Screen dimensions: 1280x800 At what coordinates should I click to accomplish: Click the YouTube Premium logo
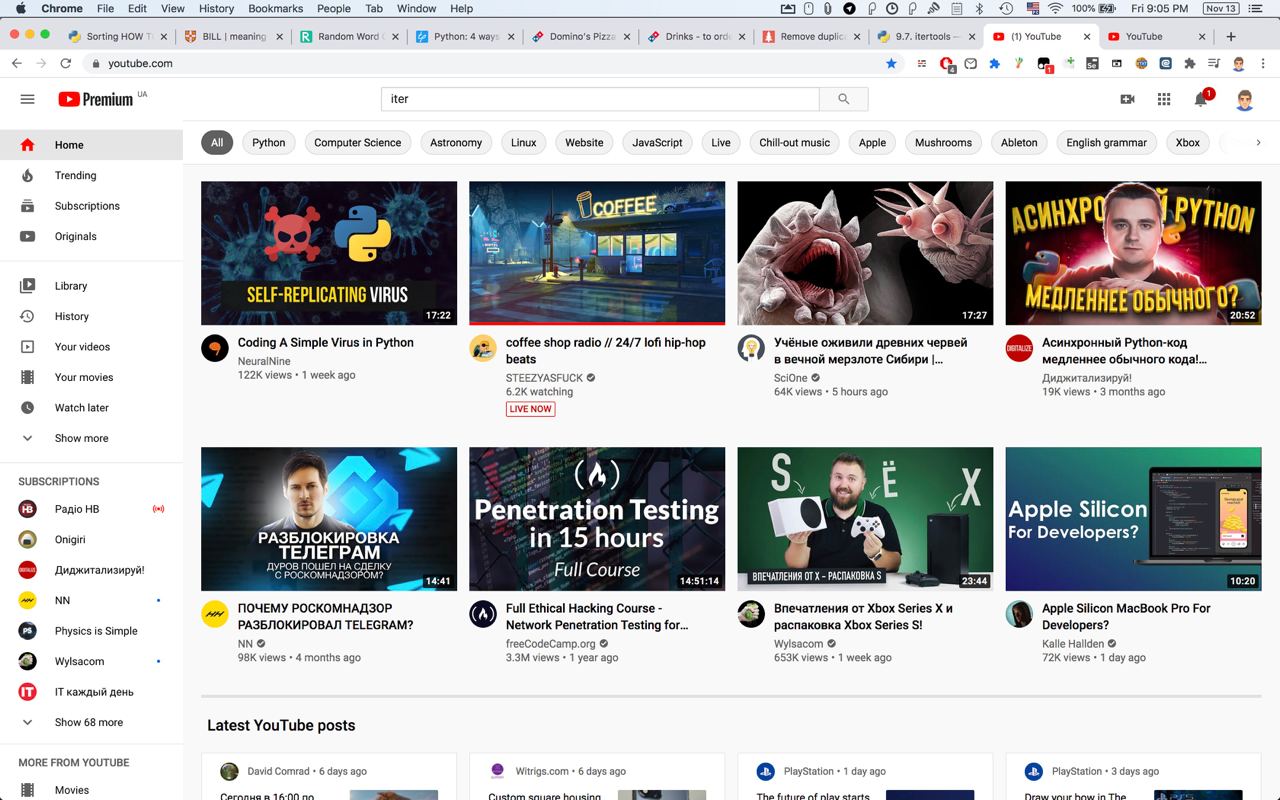tap(96, 99)
